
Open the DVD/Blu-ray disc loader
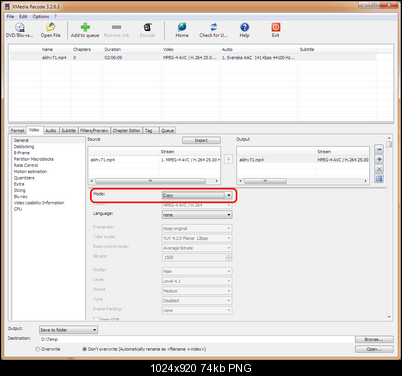(20, 30)
